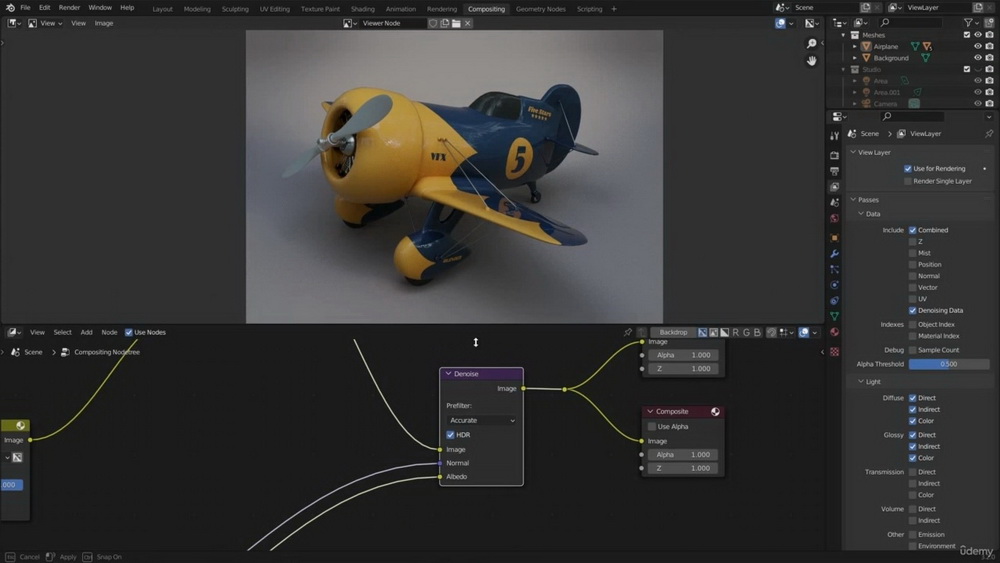
Task: Disable the Denoising Data checkbox
Action: coord(913,311)
